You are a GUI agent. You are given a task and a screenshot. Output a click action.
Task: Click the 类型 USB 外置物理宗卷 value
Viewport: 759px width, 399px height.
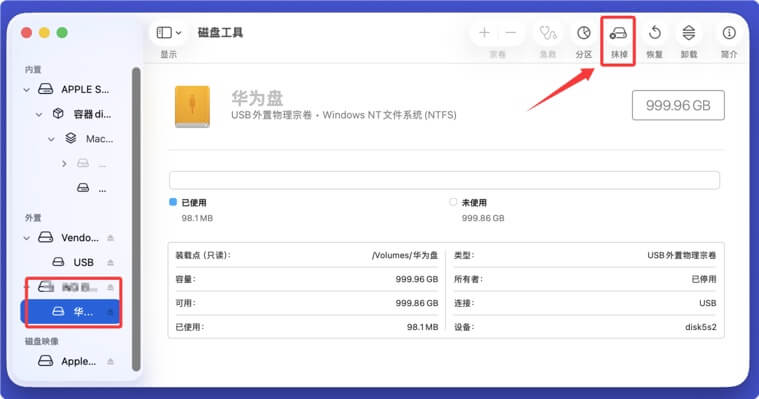coord(682,255)
